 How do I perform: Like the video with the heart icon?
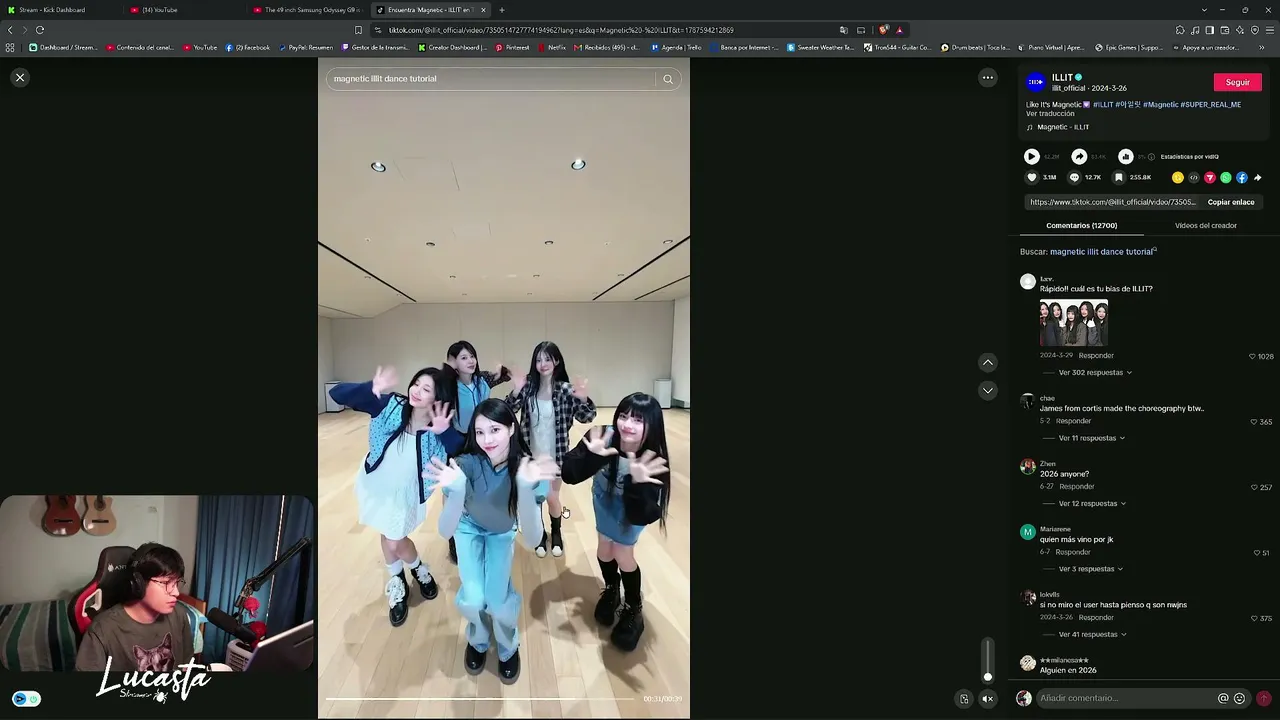pyautogui.click(x=1032, y=177)
